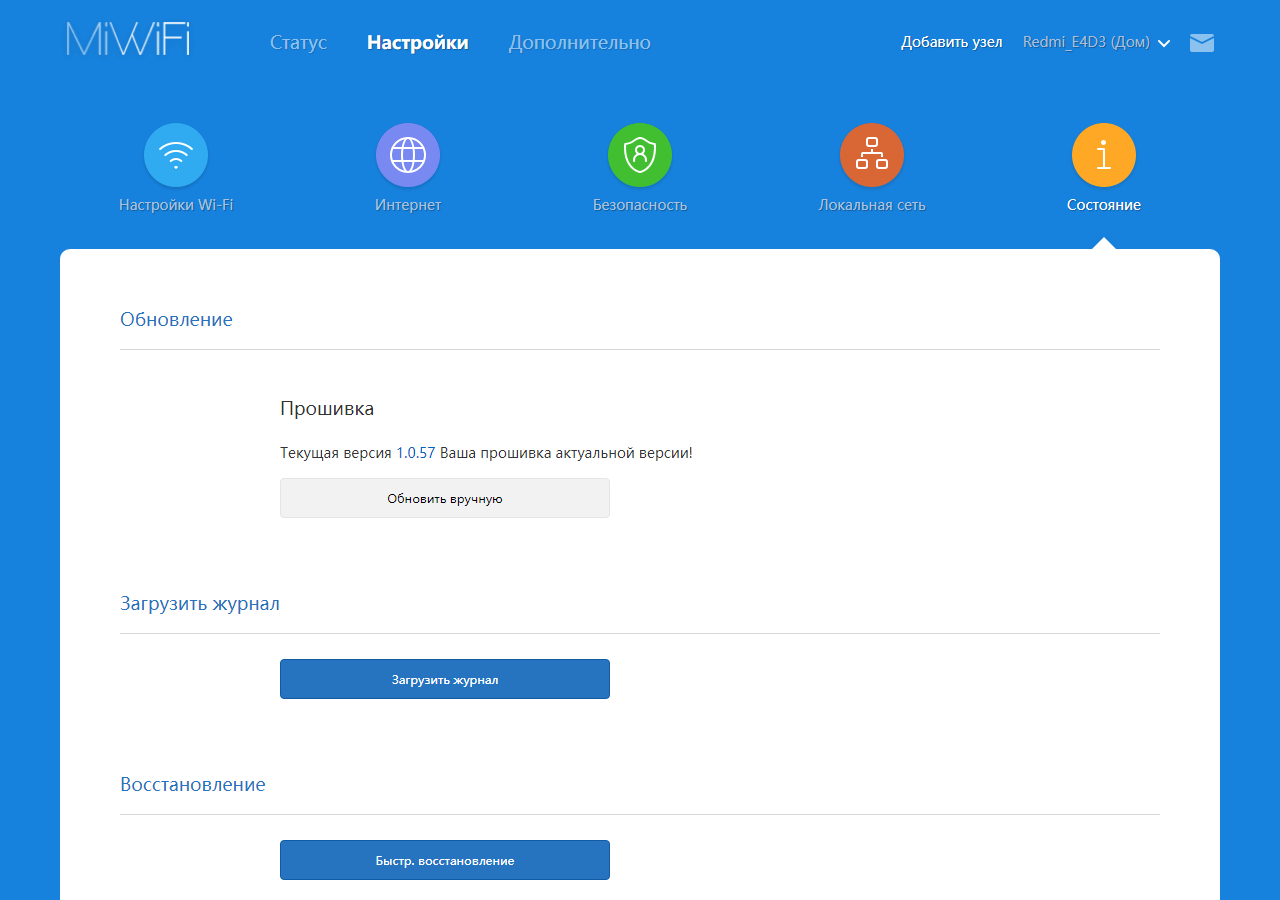
Task: Click the Обновить вручную button
Action: pyautogui.click(x=445, y=498)
